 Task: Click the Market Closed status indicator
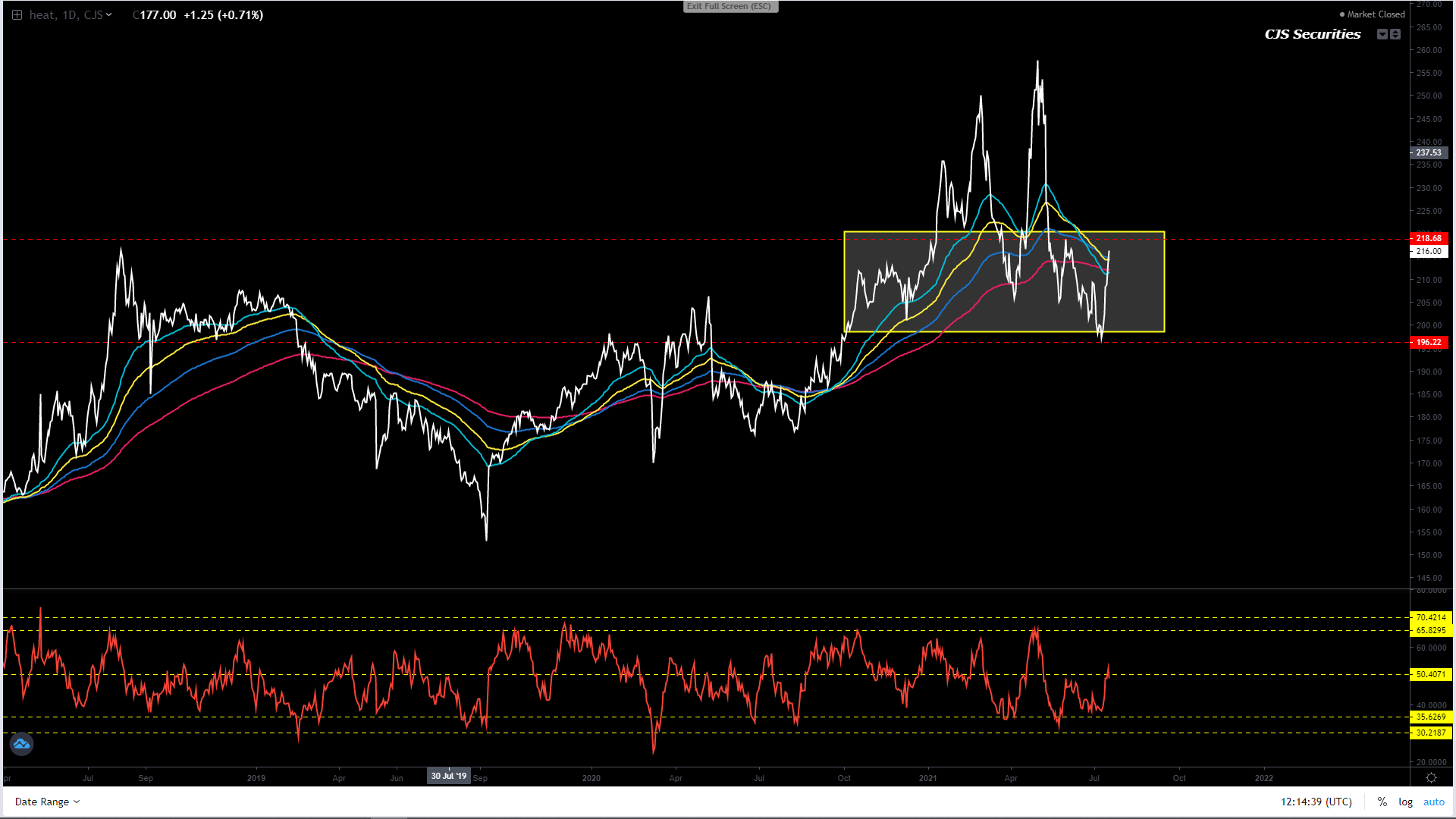(1375, 14)
